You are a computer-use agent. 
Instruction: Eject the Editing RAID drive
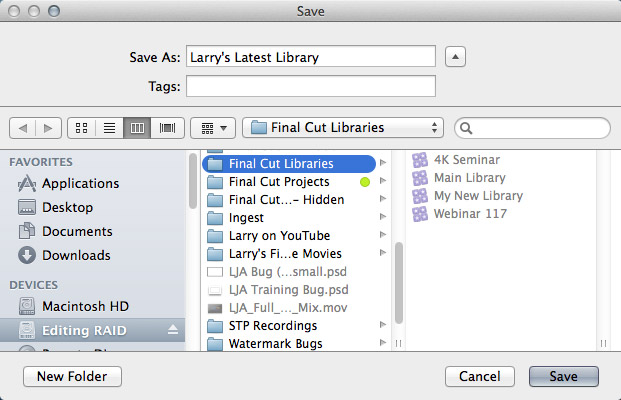[173, 330]
